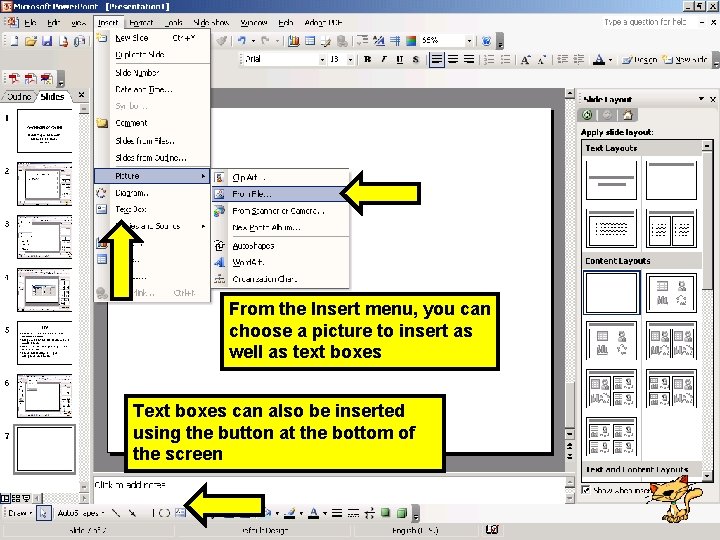Click Decrease Font Size icon

coord(542,59)
